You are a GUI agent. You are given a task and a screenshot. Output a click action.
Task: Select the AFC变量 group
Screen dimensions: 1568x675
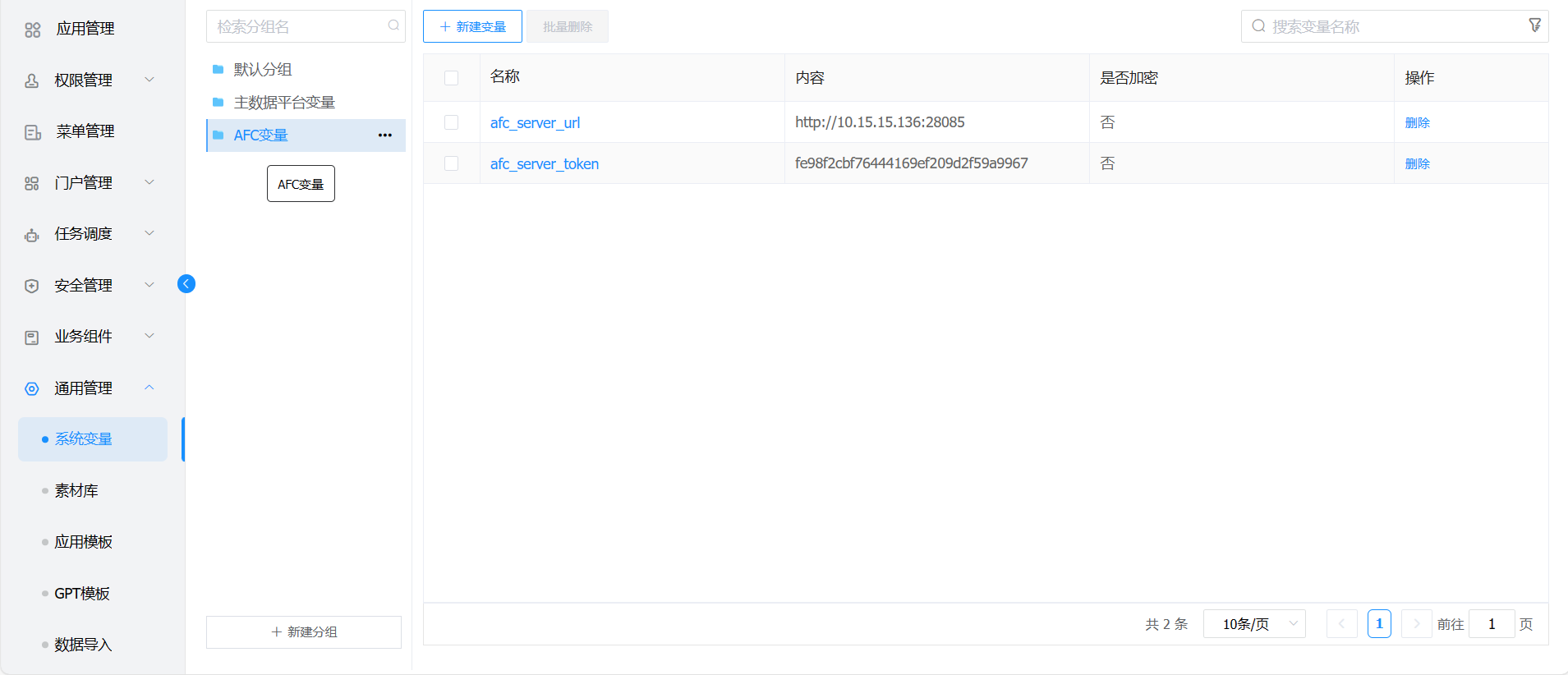(x=306, y=135)
